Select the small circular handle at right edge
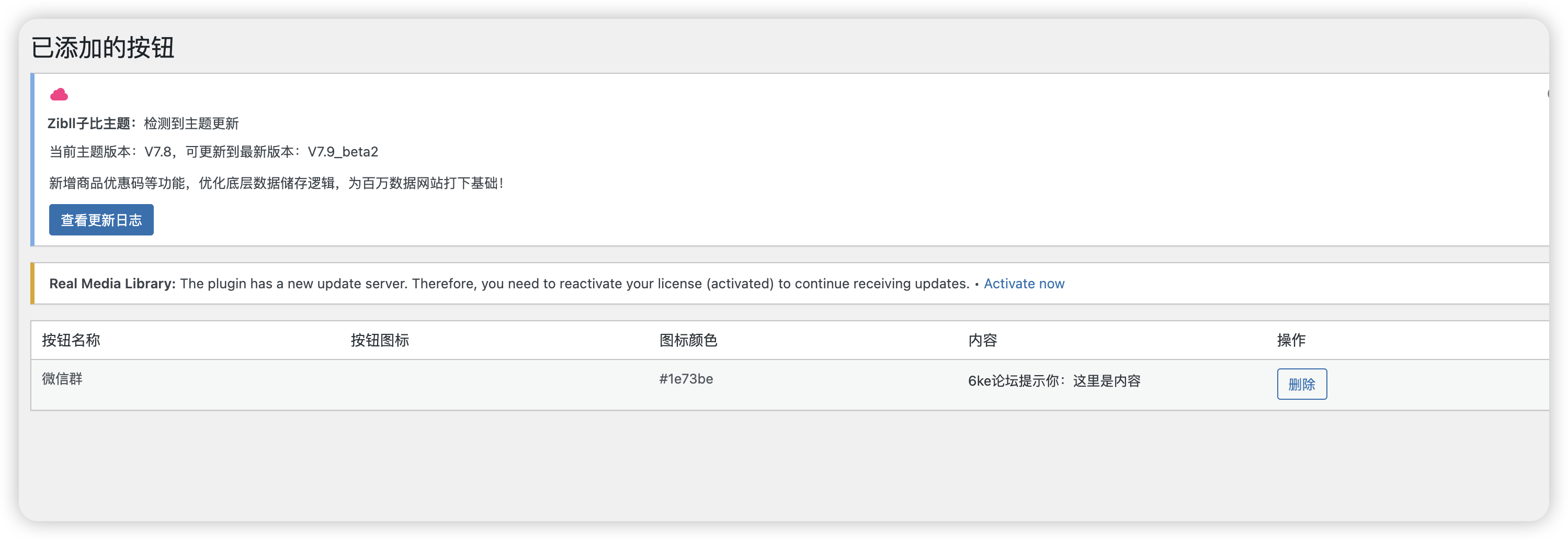The height and width of the screenshot is (540, 1568). click(1550, 94)
